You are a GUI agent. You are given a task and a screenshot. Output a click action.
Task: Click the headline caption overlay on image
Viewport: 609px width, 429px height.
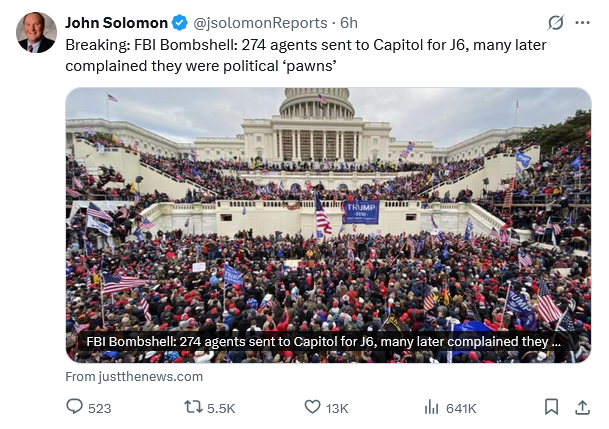[x=323, y=342]
